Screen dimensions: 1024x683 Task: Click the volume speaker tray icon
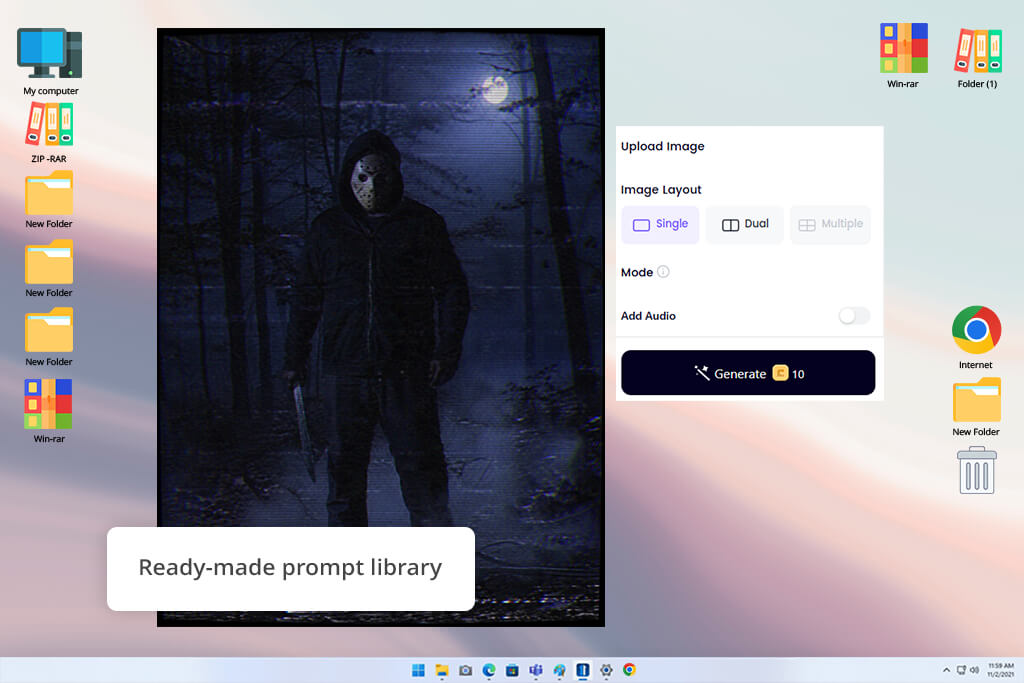pyautogui.click(x=974, y=670)
